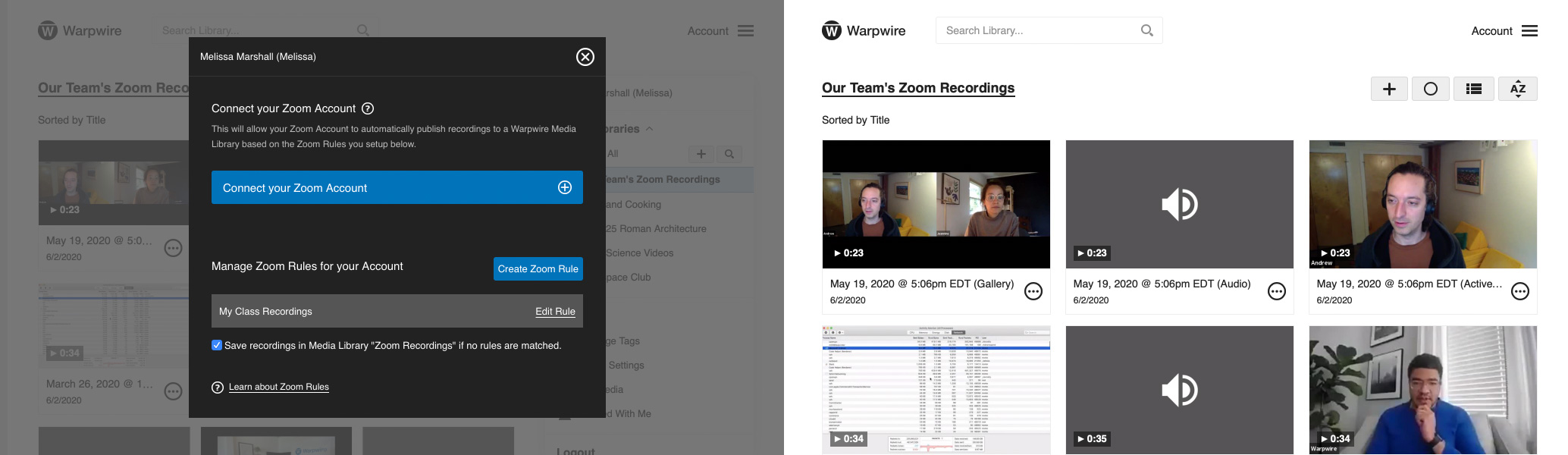Play the 0:34 Warpwire speaker video
1568x455 pixels.
(x=1423, y=390)
